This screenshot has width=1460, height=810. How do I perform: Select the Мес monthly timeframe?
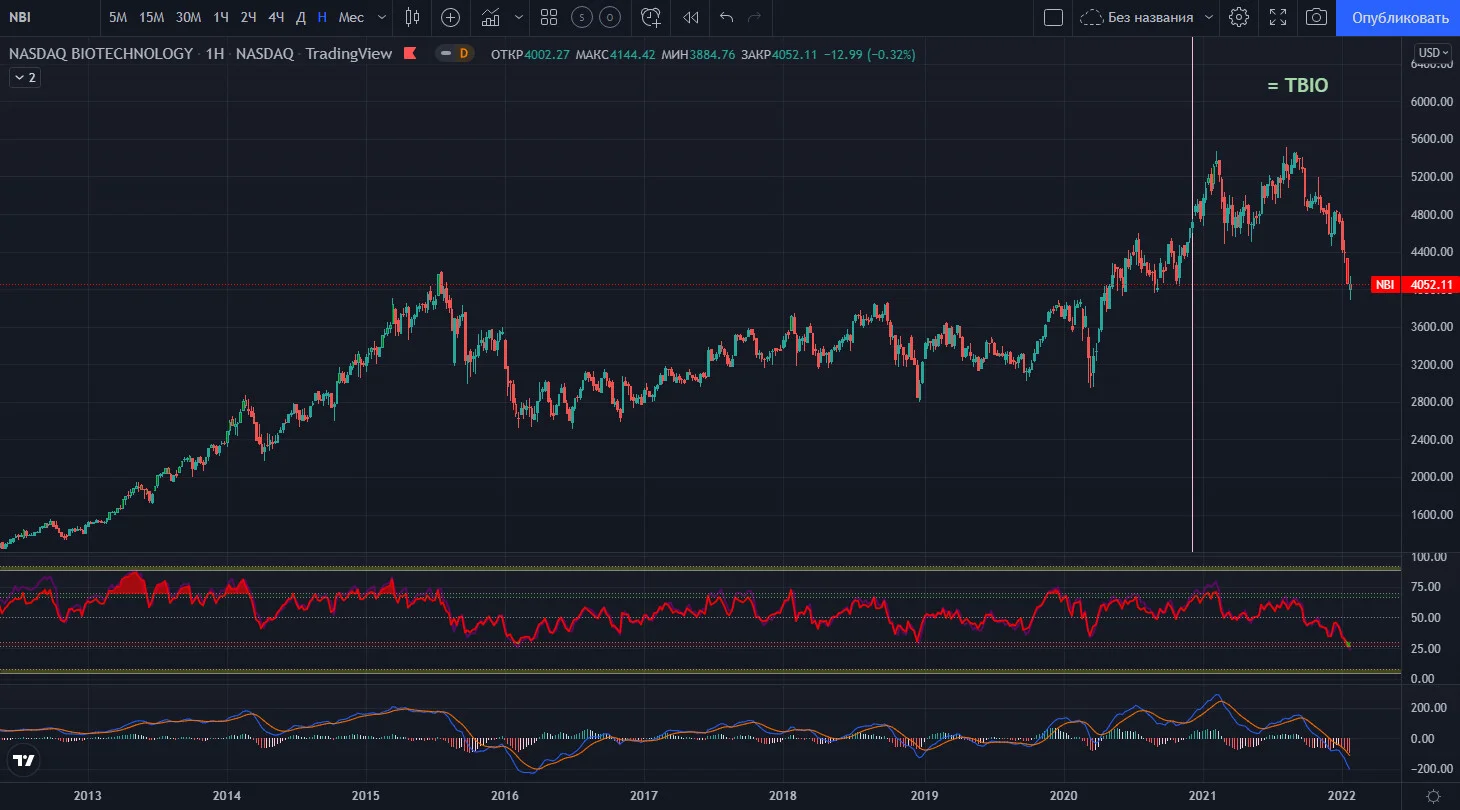[351, 17]
